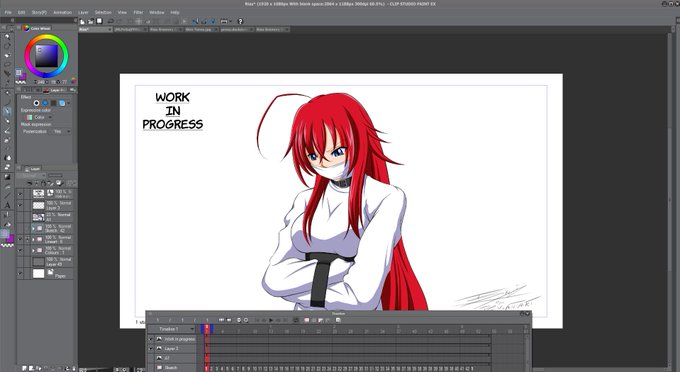Adjust the layer opacity slider

(55, 176)
